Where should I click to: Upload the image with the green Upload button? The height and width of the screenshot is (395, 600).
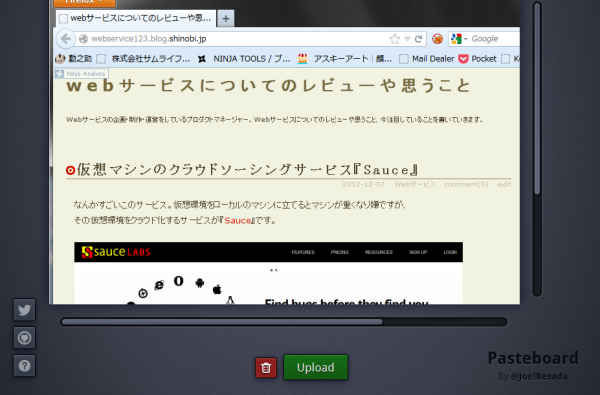(316, 367)
